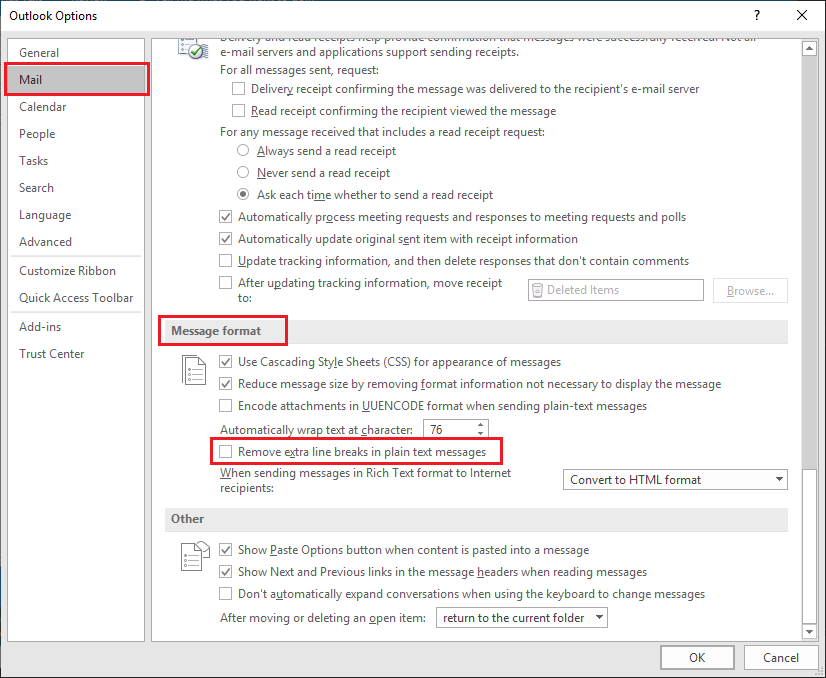Check Don't automatically expand conversations option
Viewport: 826px width, 678px height.
click(x=225, y=594)
